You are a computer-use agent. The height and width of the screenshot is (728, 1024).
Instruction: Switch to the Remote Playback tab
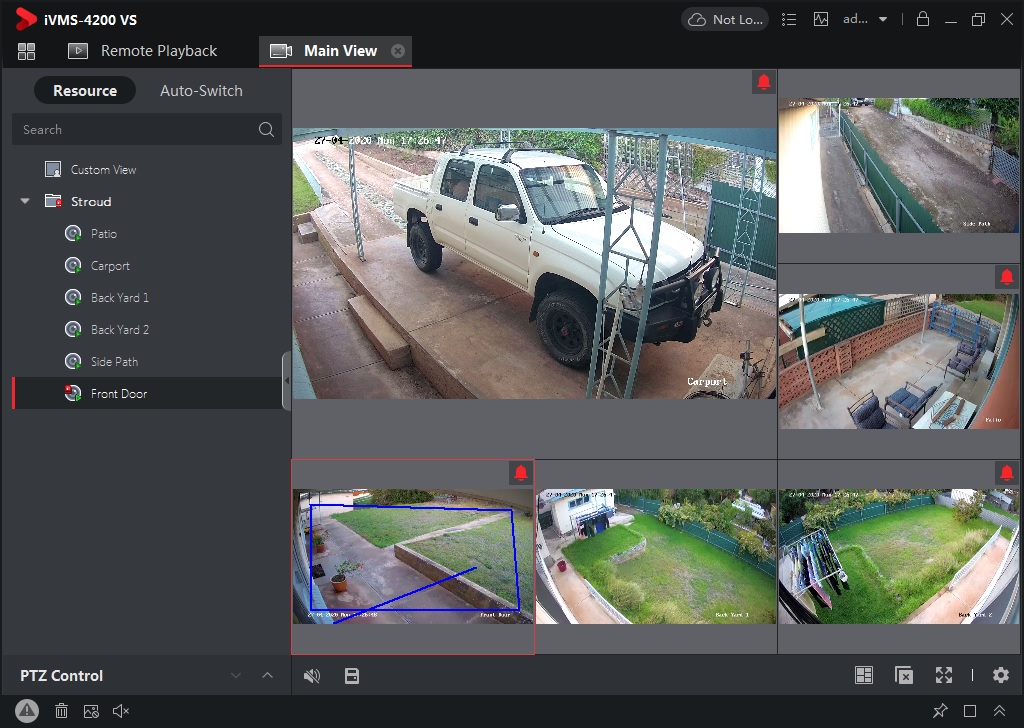[x=142, y=51]
